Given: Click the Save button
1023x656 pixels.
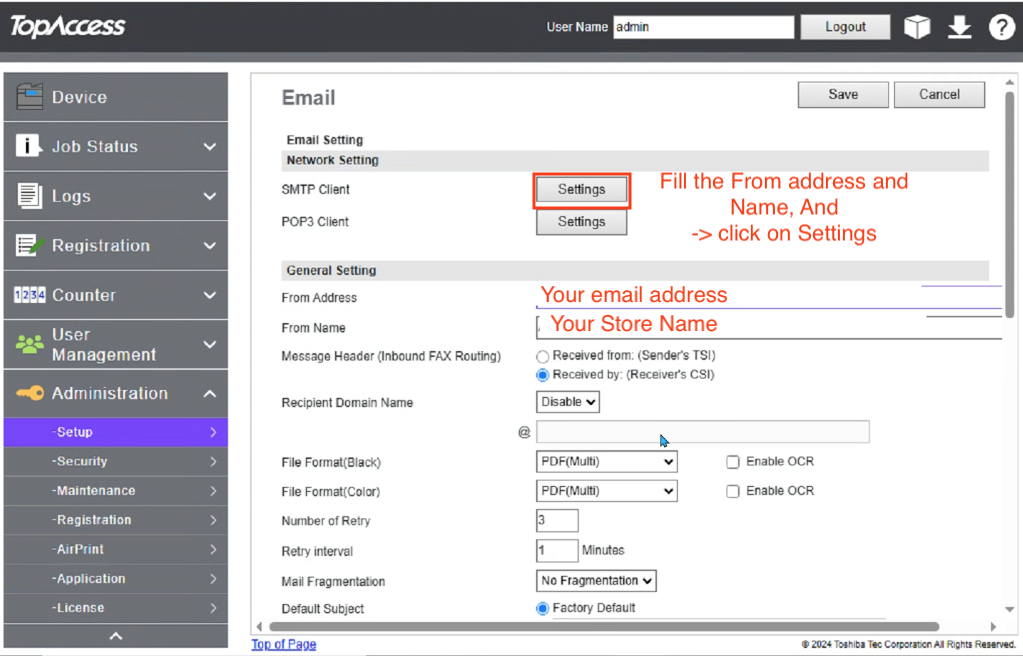Looking at the screenshot, I should [x=842, y=94].
